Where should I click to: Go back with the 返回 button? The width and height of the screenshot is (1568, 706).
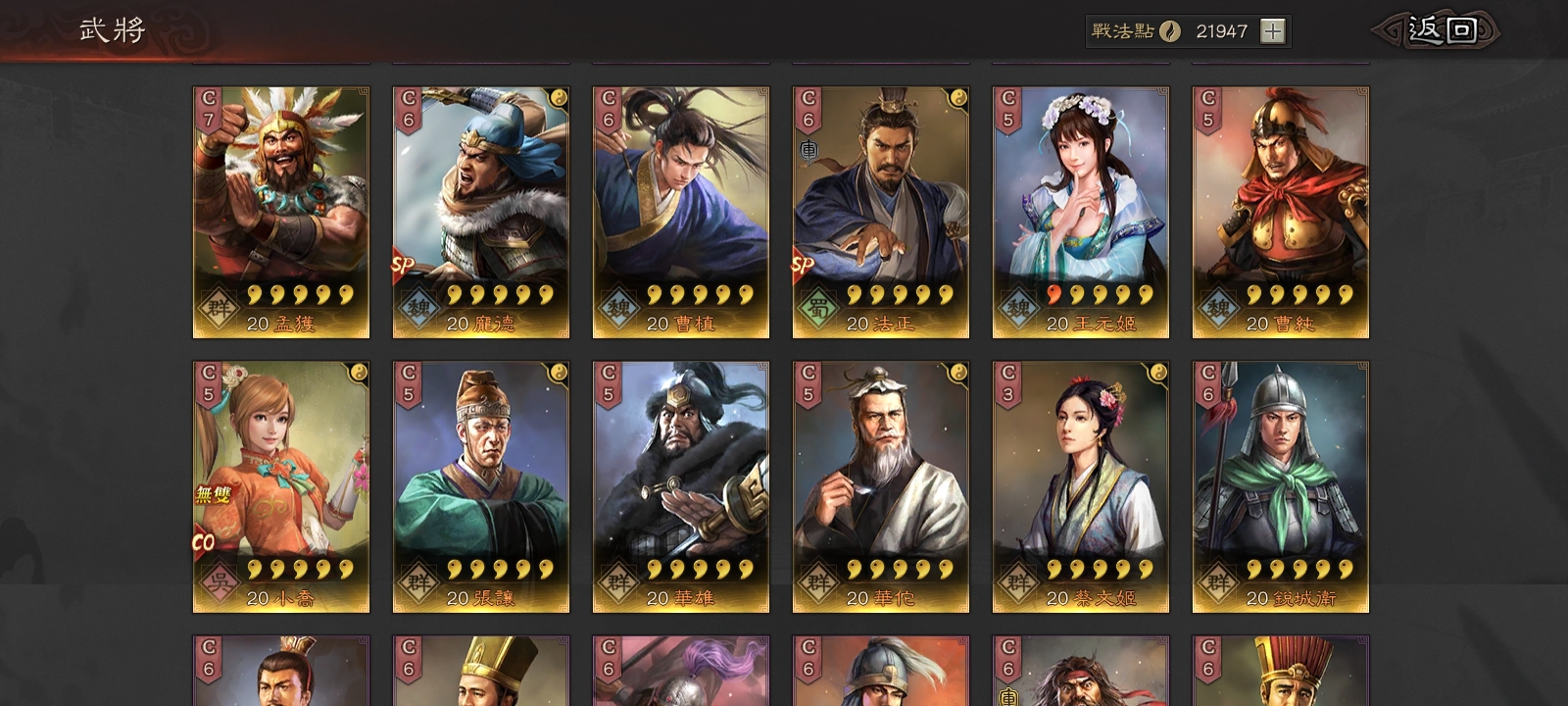[1437, 30]
